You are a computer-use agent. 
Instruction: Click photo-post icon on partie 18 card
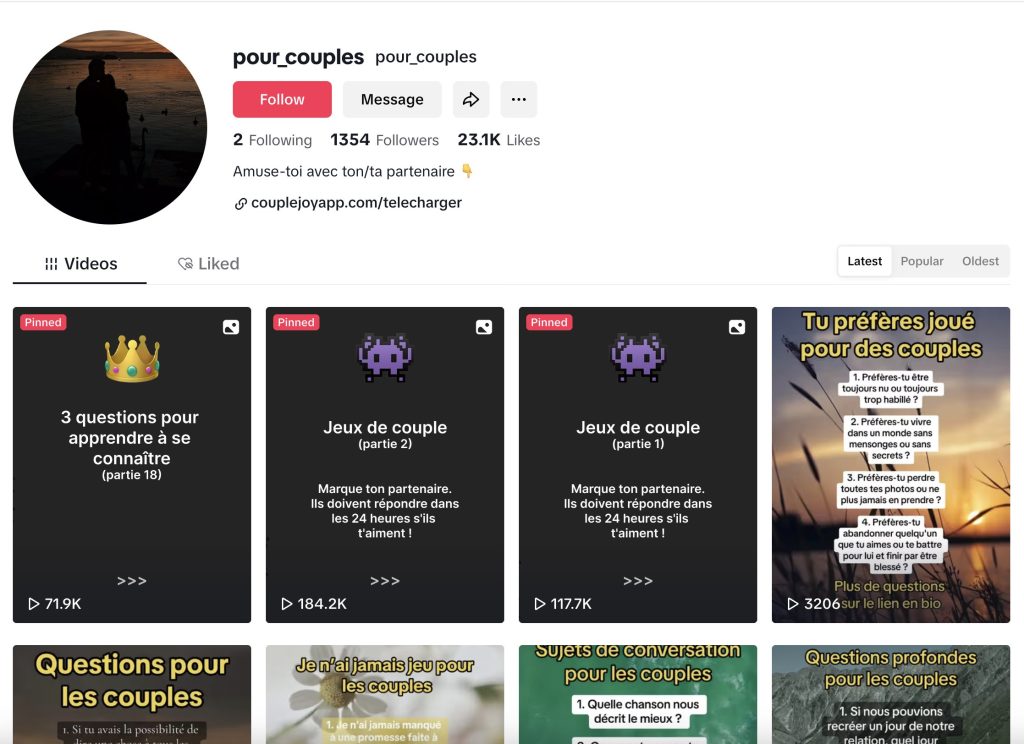pos(231,327)
